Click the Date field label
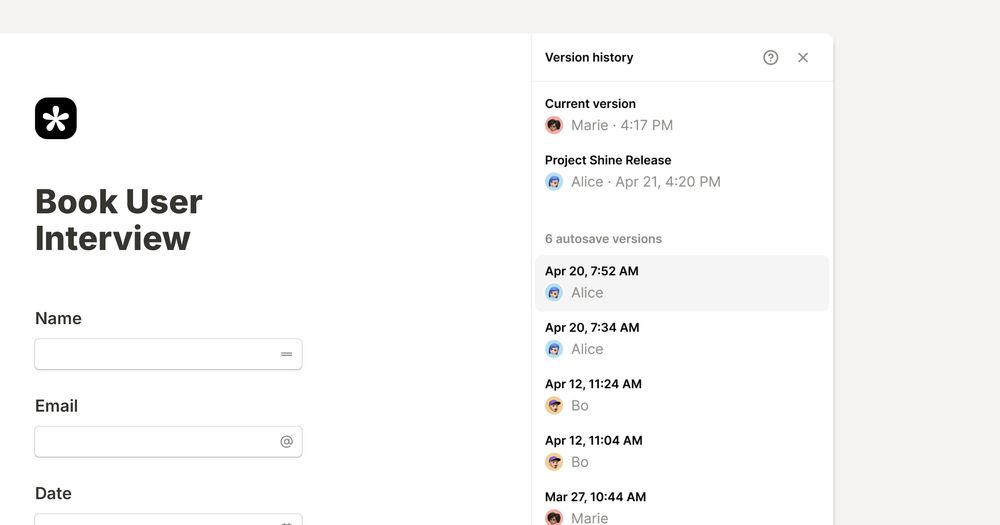 (x=53, y=493)
